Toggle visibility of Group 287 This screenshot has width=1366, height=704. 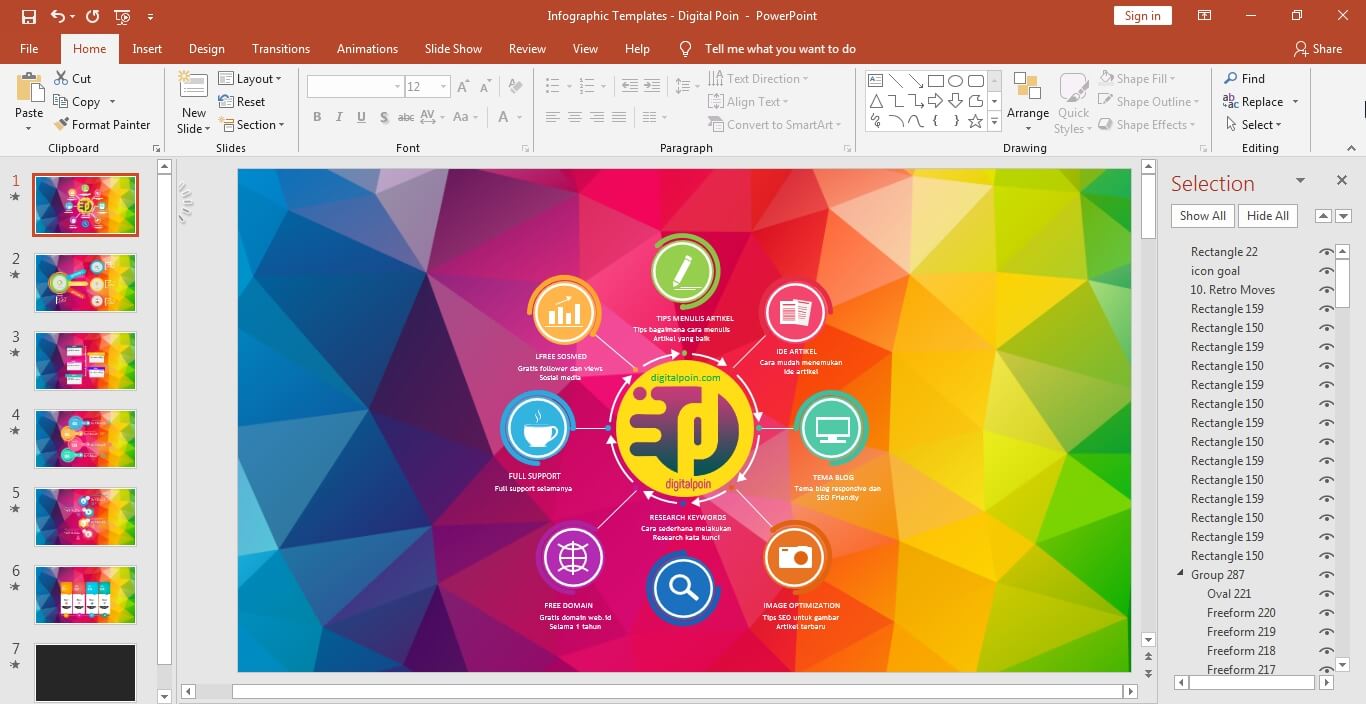coord(1326,575)
